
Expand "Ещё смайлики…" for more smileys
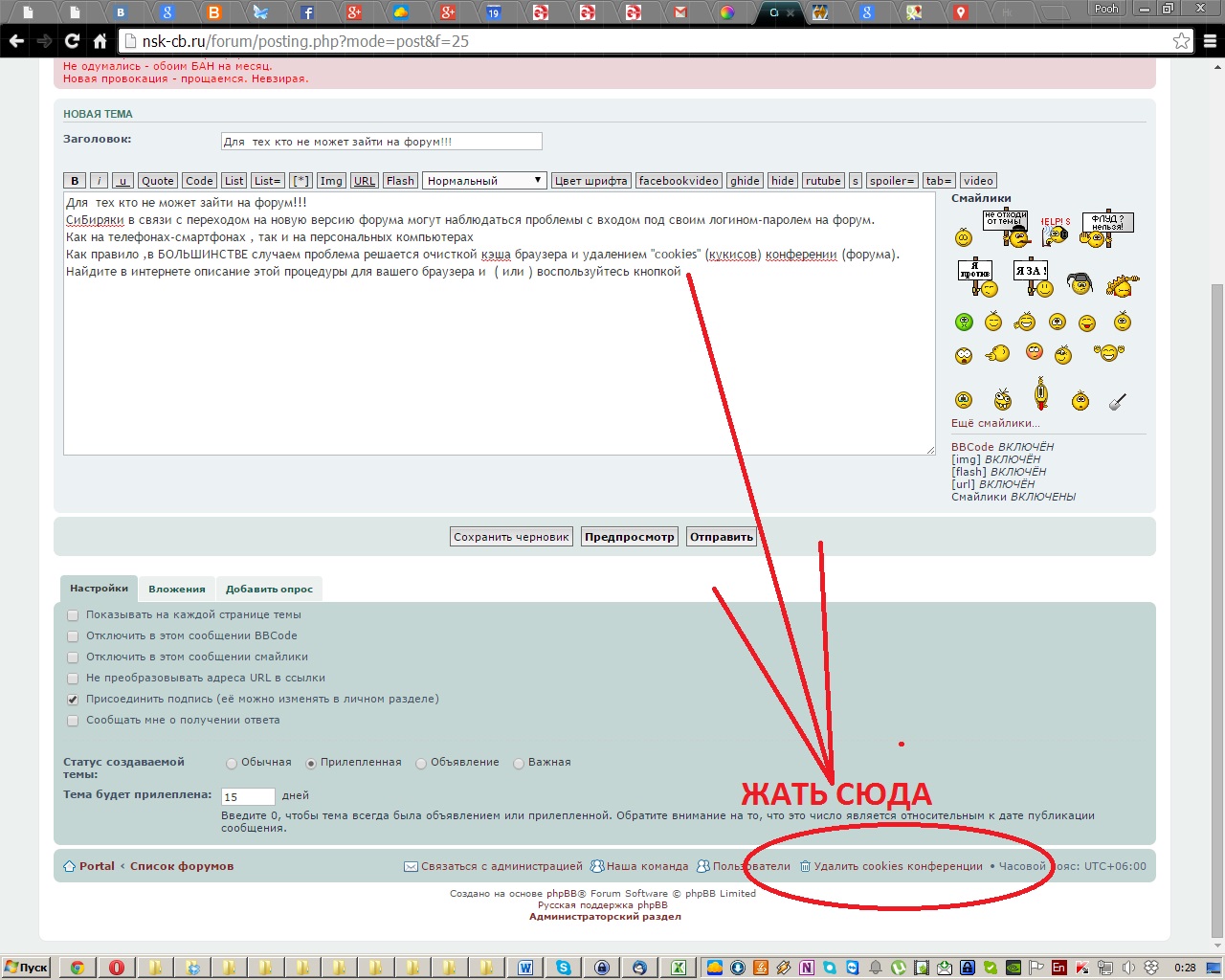tap(994, 423)
